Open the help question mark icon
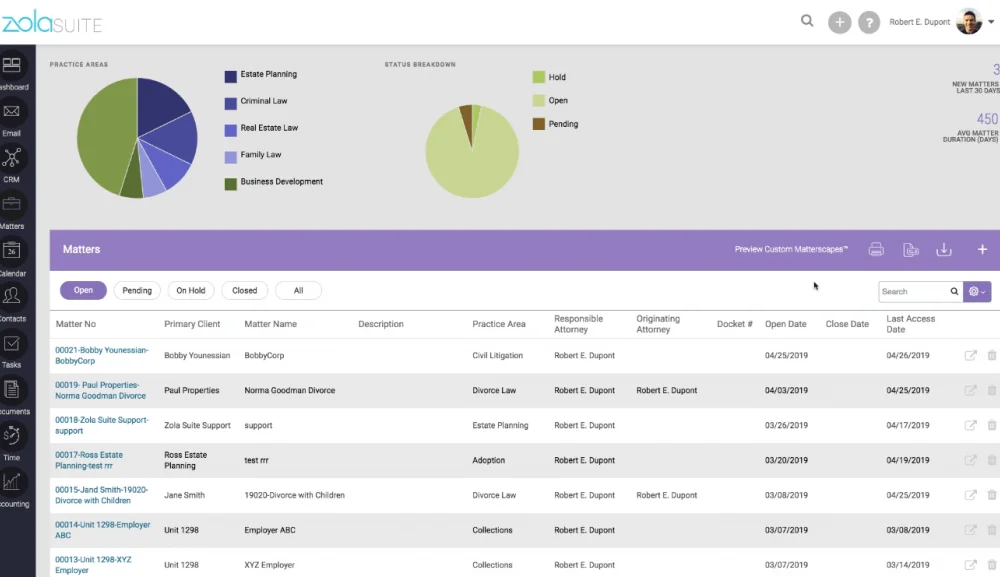Screen dimensions: 1000x577 pos(869,22)
